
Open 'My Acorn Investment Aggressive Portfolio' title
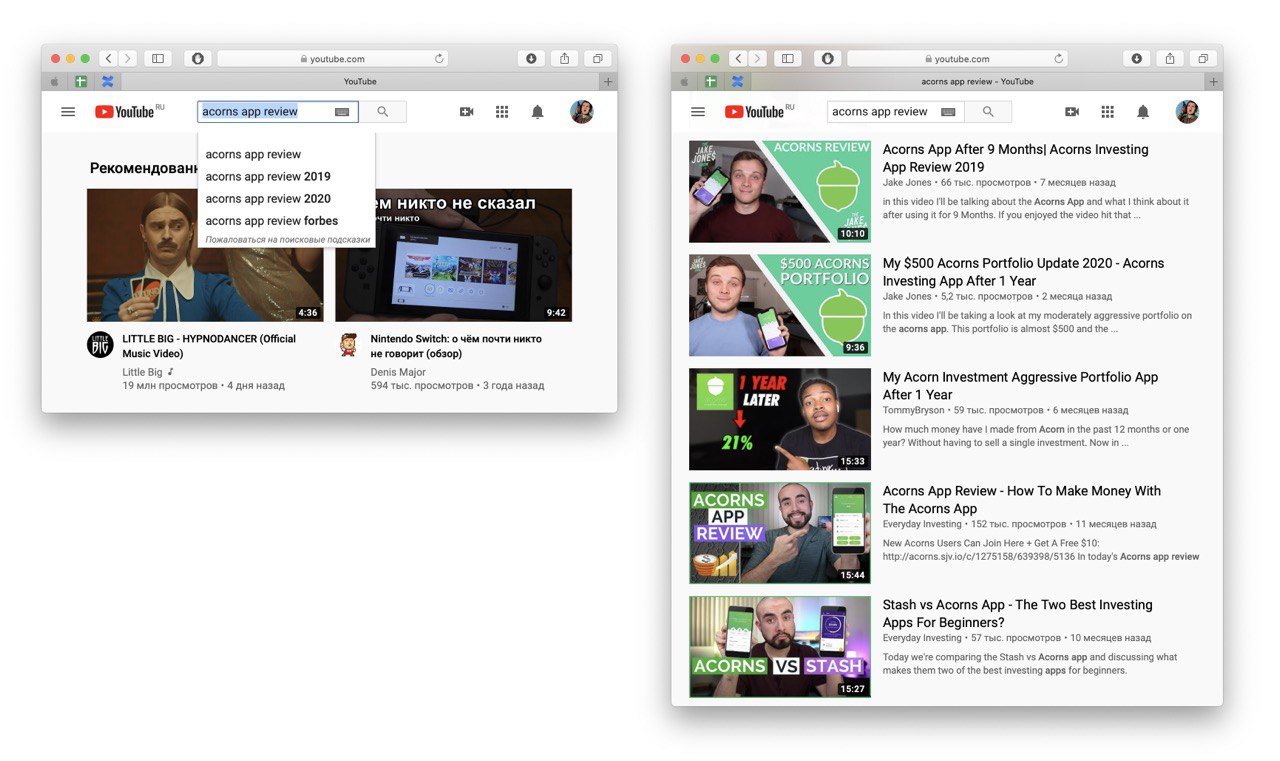(x=1020, y=386)
